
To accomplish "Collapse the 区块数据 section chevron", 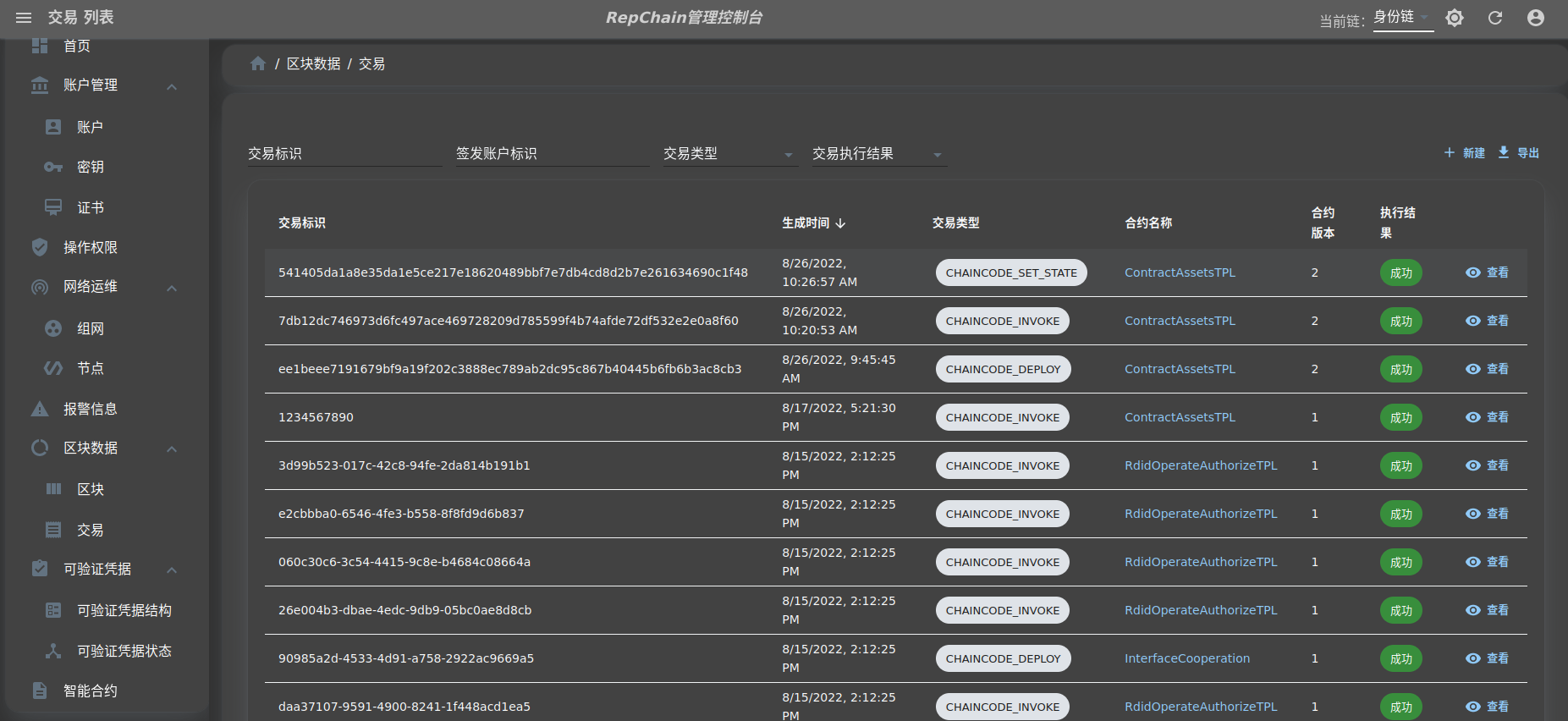I will tap(172, 449).
